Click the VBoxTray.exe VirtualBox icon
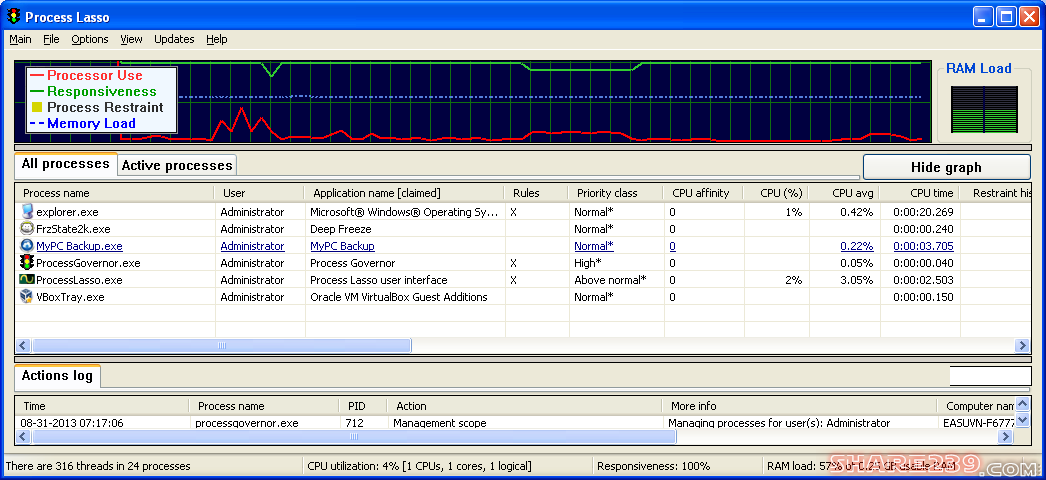This screenshot has width=1046, height=480. click(27, 297)
